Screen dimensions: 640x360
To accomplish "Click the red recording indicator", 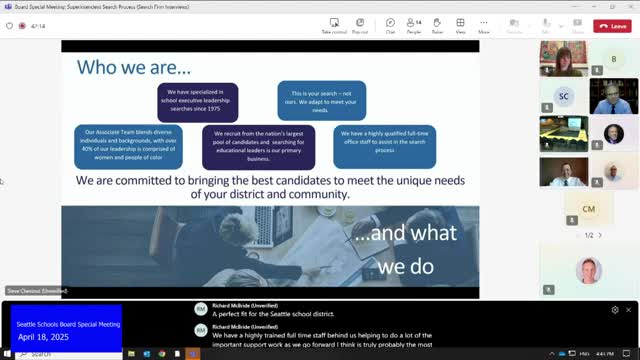I will (22, 26).
